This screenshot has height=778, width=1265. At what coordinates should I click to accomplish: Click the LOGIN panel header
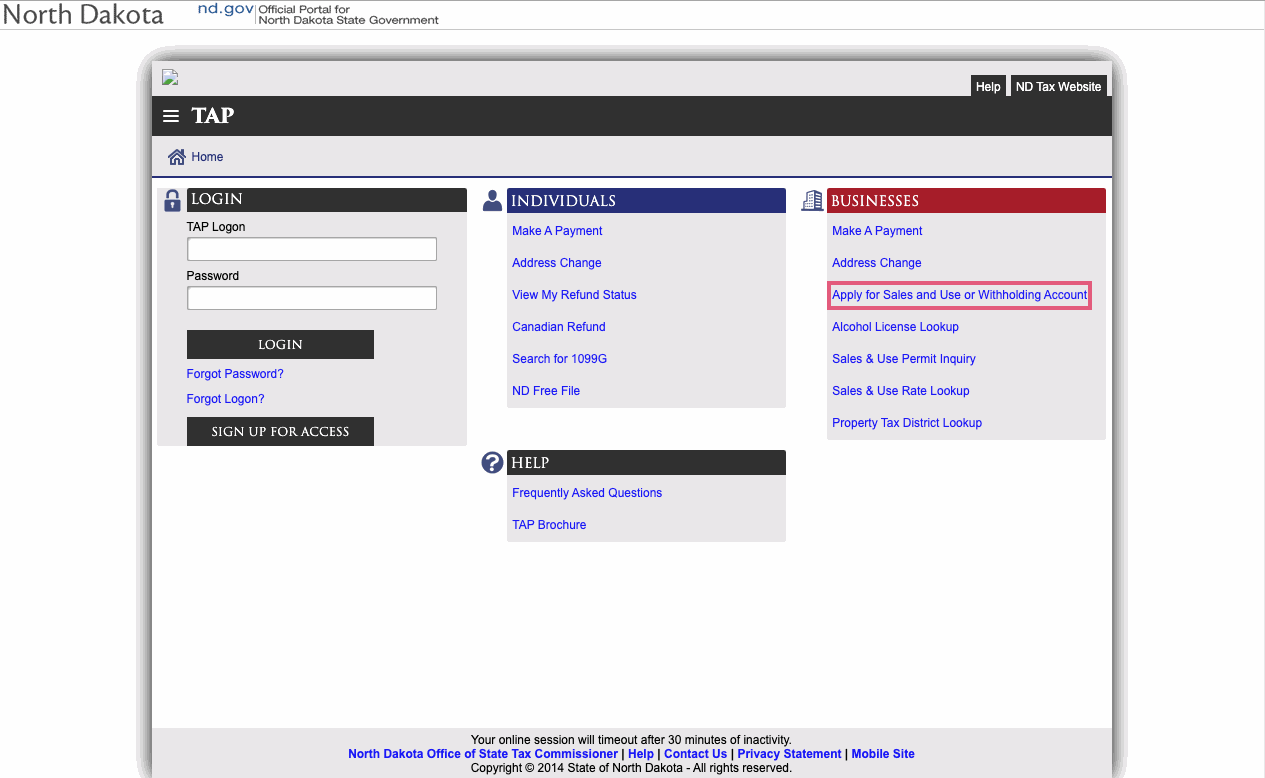(327, 200)
